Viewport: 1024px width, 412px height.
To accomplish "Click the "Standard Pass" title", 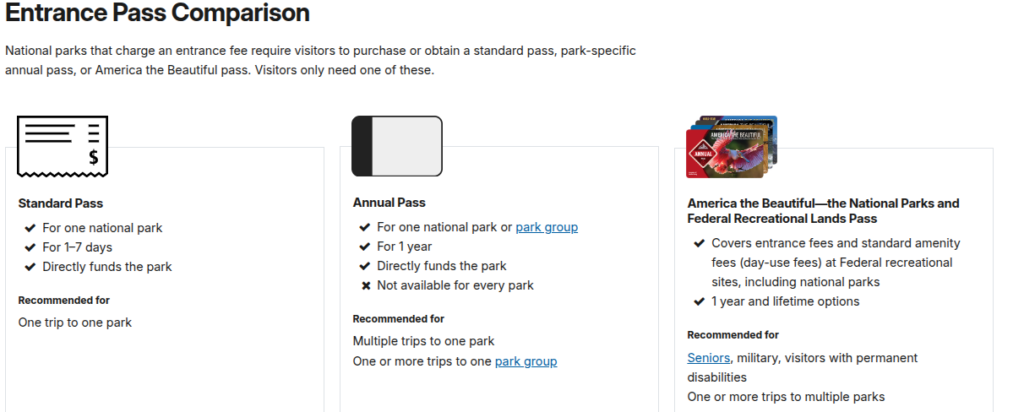I will (61, 203).
